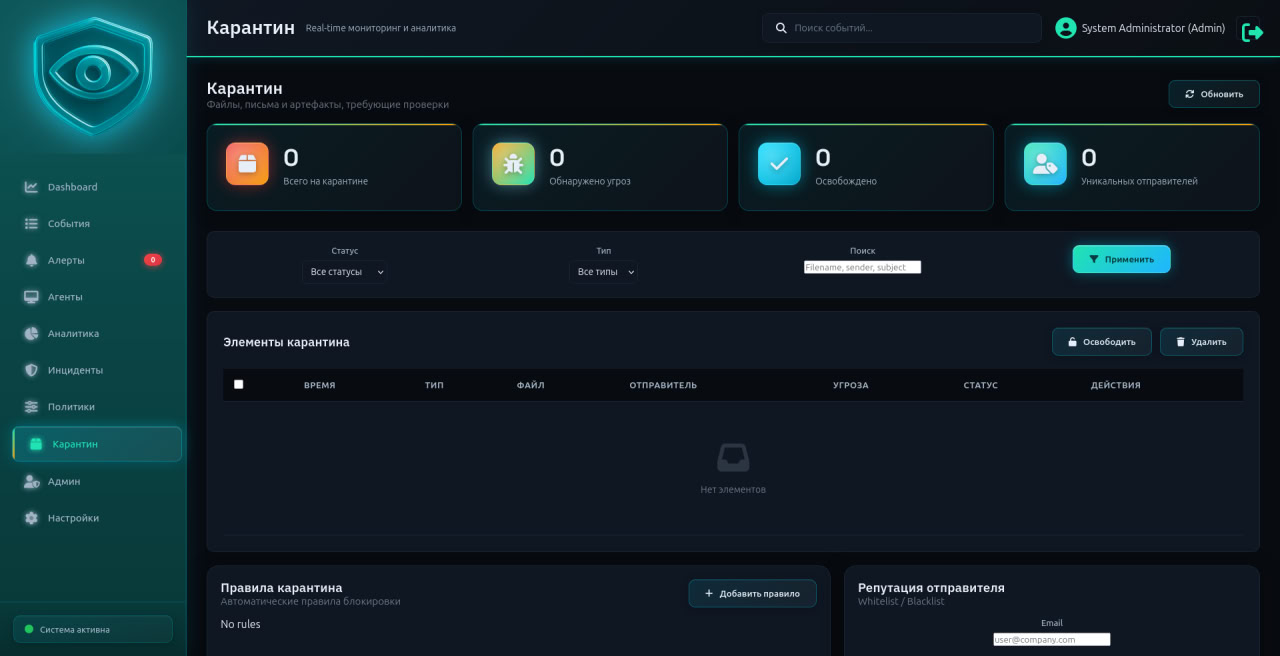Viewport: 1280px width, 656px height.
Task: Click the search magnifier icon
Action: coord(781,28)
